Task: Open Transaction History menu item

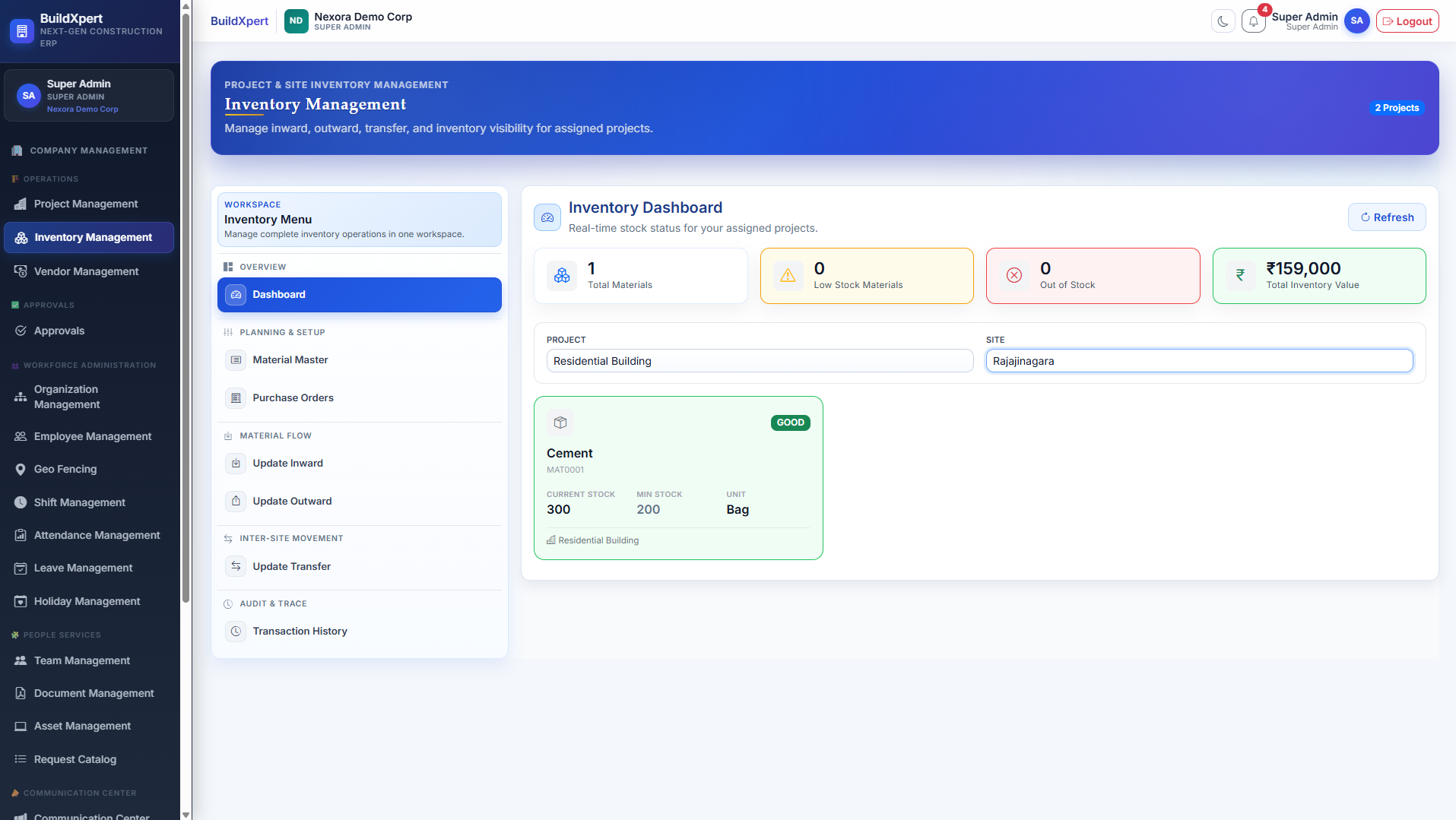Action: point(360,632)
